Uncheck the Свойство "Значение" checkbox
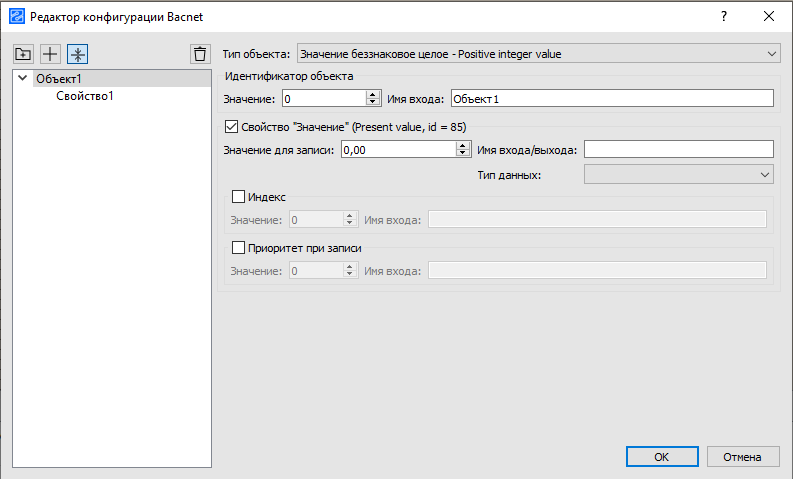Image resolution: width=793 pixels, height=479 pixels. (x=231, y=126)
